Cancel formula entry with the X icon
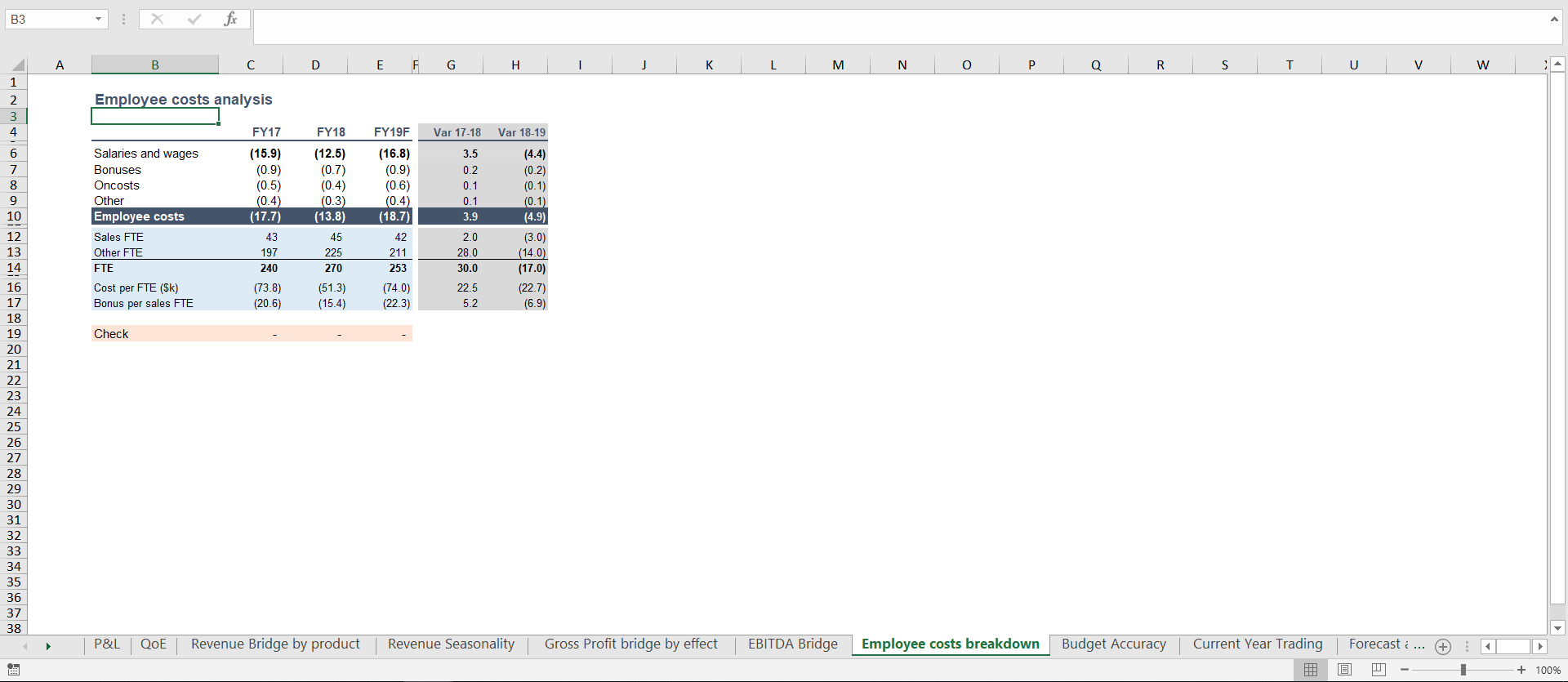1568x682 pixels. point(157,19)
